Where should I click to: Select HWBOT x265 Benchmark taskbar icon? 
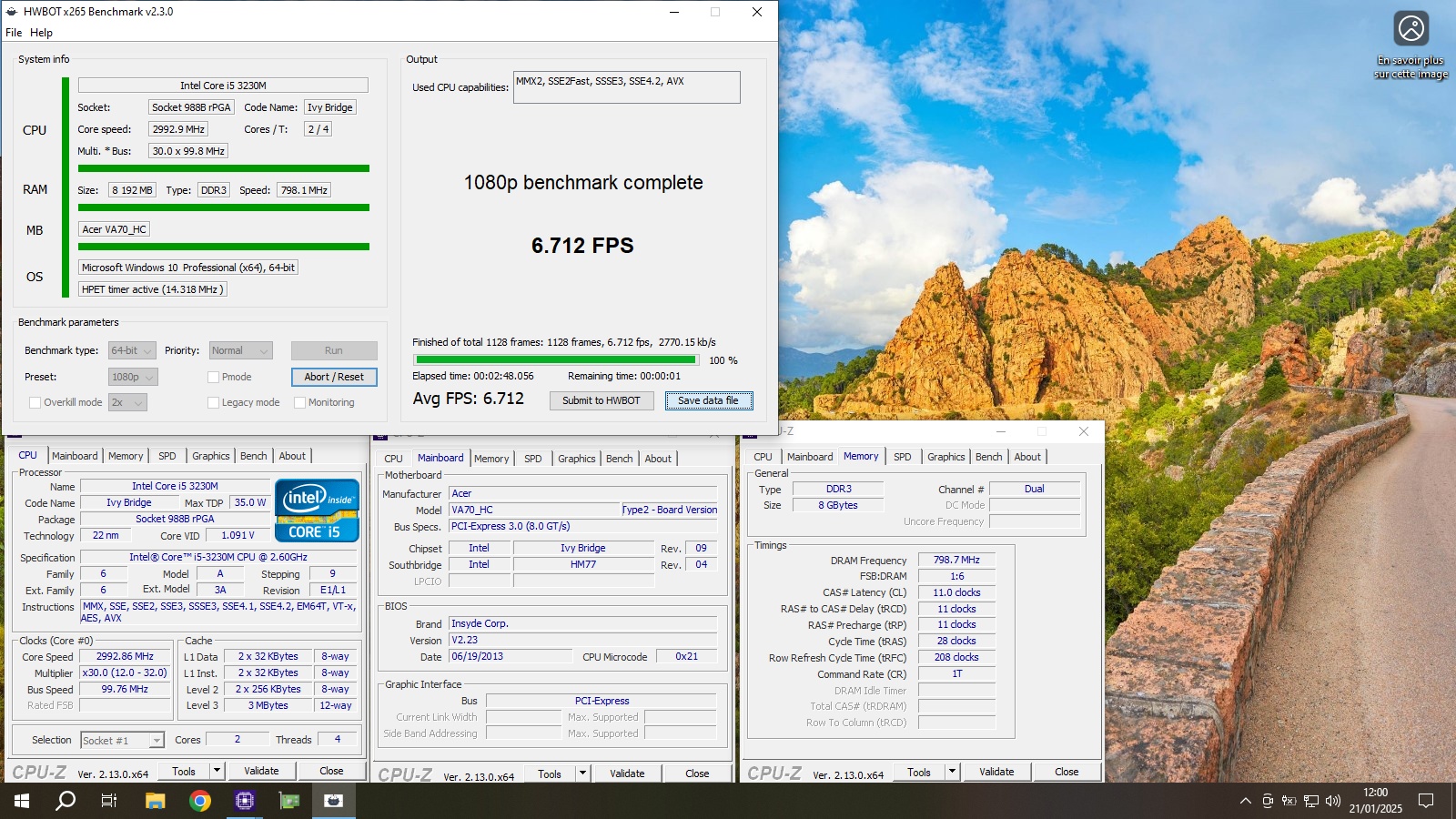click(334, 801)
